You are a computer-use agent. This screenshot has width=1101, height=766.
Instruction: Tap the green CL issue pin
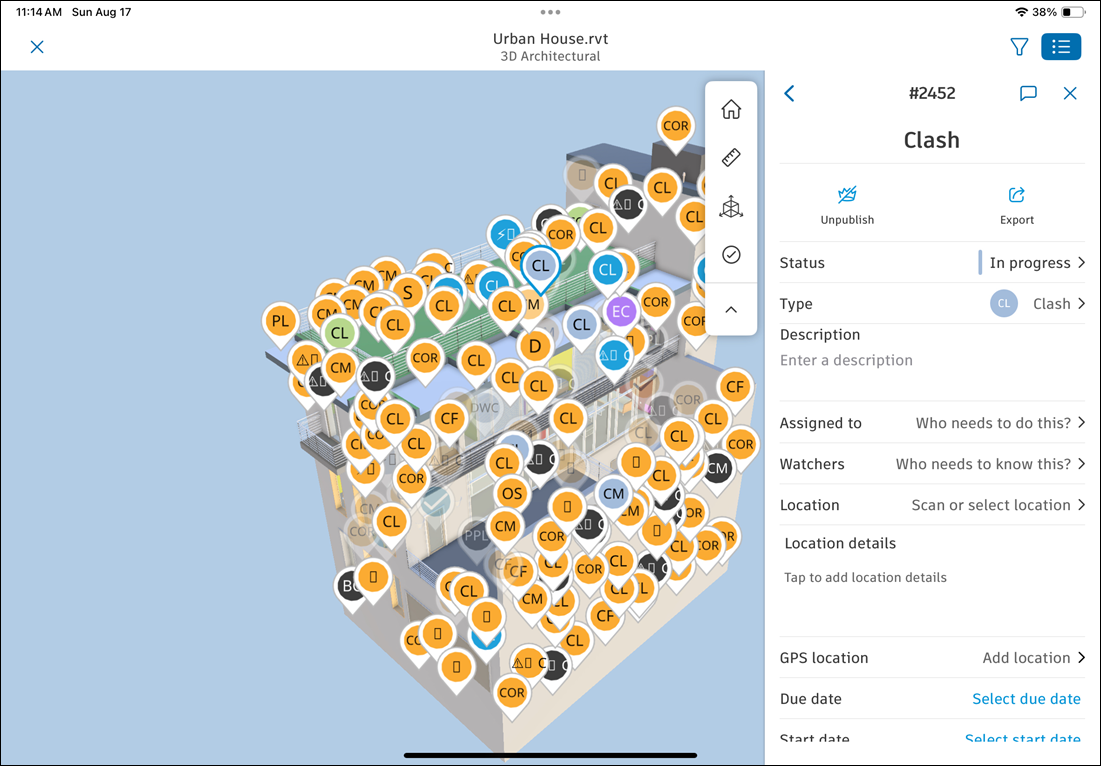340,333
